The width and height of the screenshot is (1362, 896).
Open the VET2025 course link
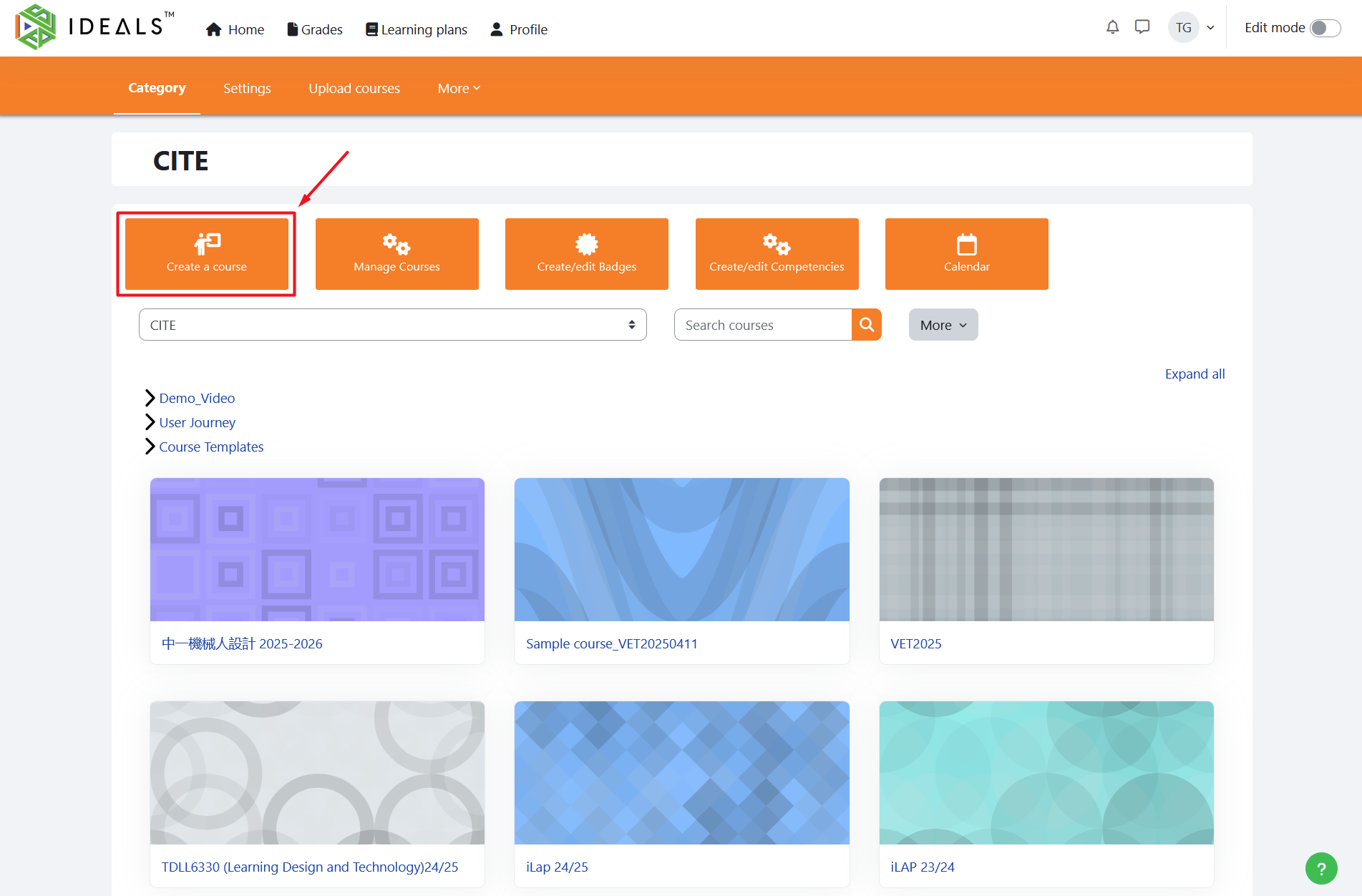(x=915, y=643)
